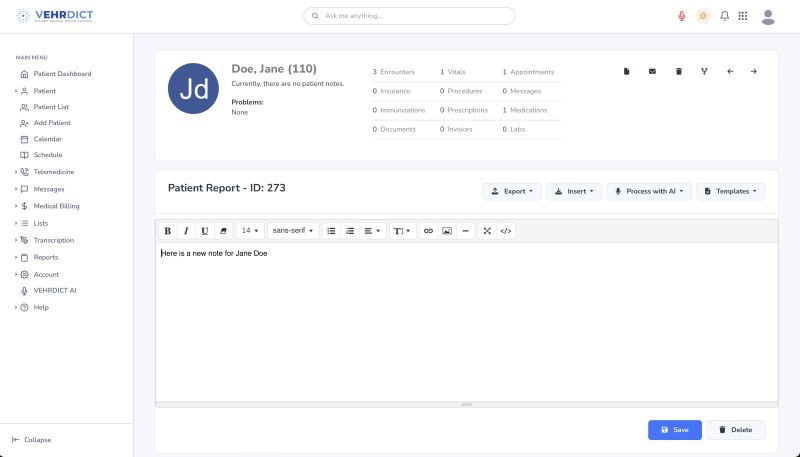Image resolution: width=800 pixels, height=457 pixels.
Task: Open Schedule from sidebar
Action: tap(48, 155)
